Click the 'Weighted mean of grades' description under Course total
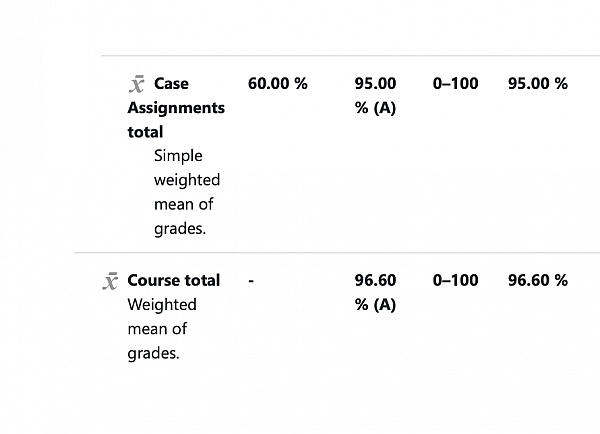 161,329
